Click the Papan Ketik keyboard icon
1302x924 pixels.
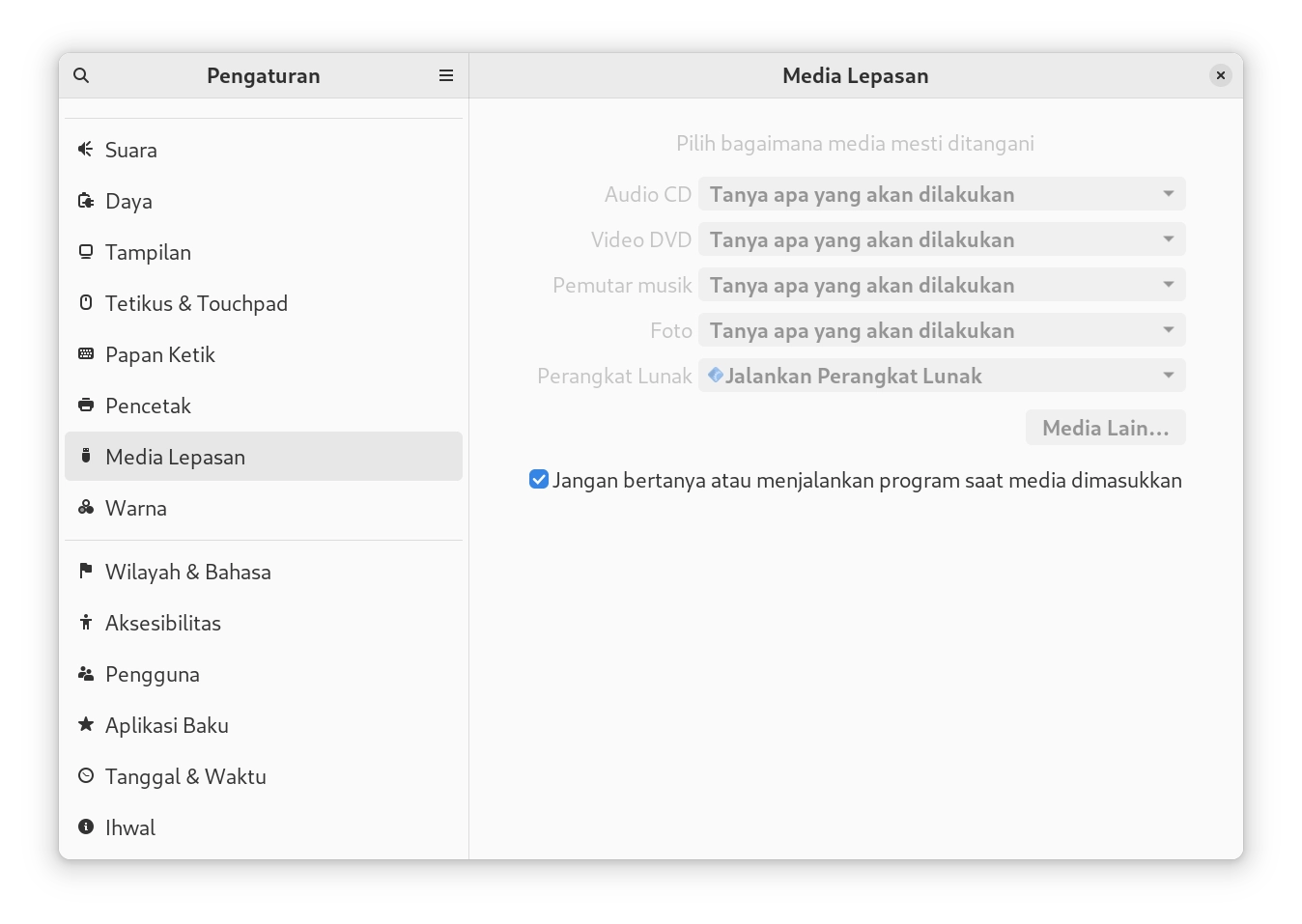click(86, 354)
